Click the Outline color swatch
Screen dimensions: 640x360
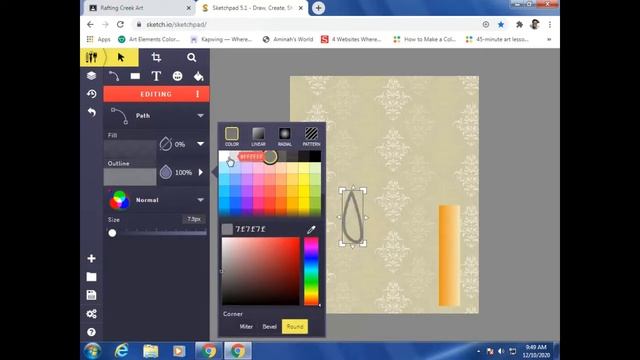pyautogui.click(x=130, y=177)
